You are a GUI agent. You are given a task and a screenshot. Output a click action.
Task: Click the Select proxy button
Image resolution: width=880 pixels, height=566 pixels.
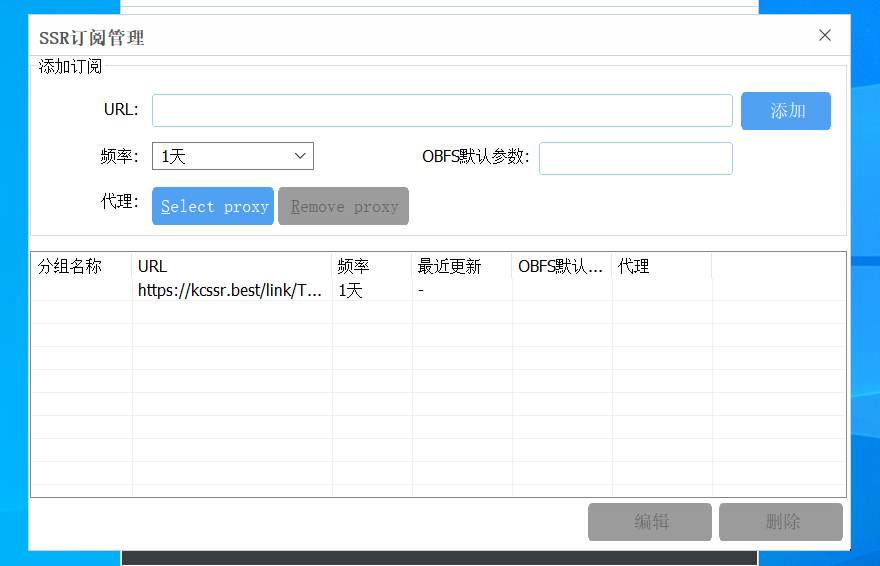click(213, 206)
